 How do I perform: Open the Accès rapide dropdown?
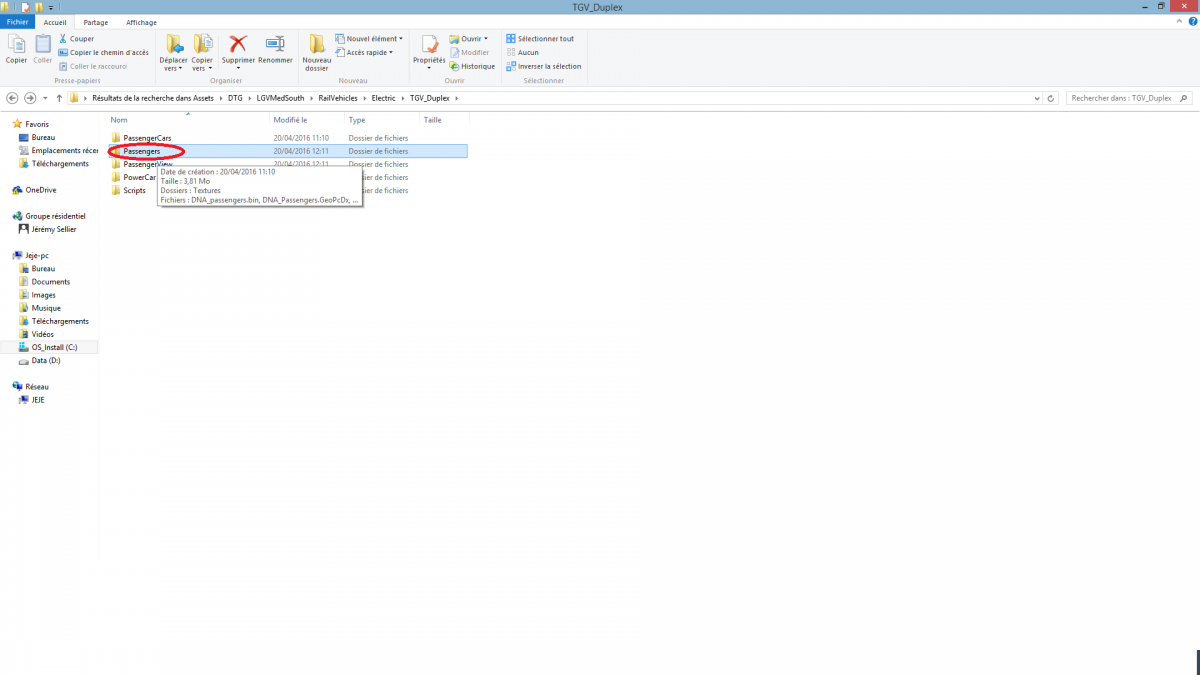(x=364, y=52)
